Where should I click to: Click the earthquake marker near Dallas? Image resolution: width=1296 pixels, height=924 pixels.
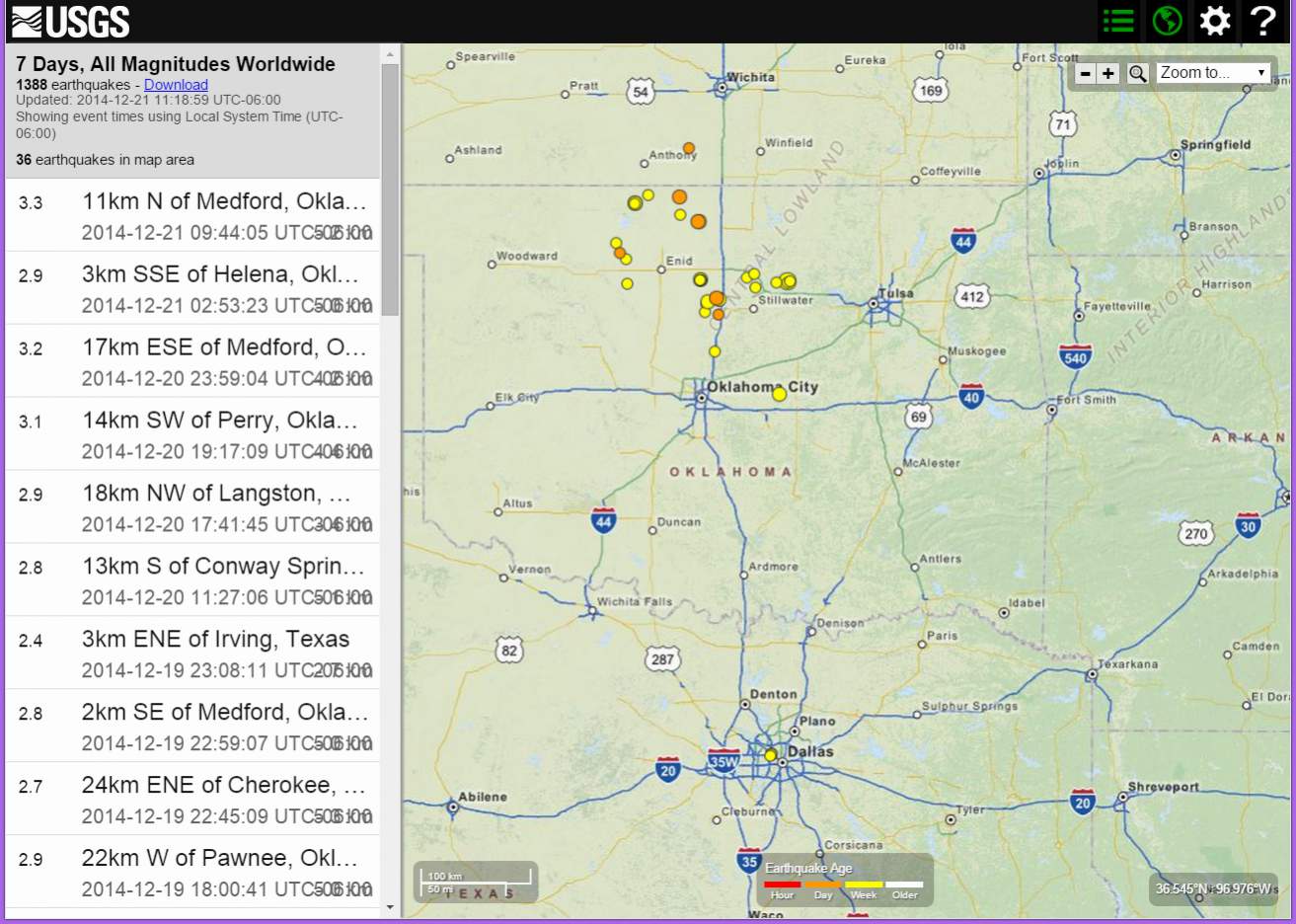771,755
